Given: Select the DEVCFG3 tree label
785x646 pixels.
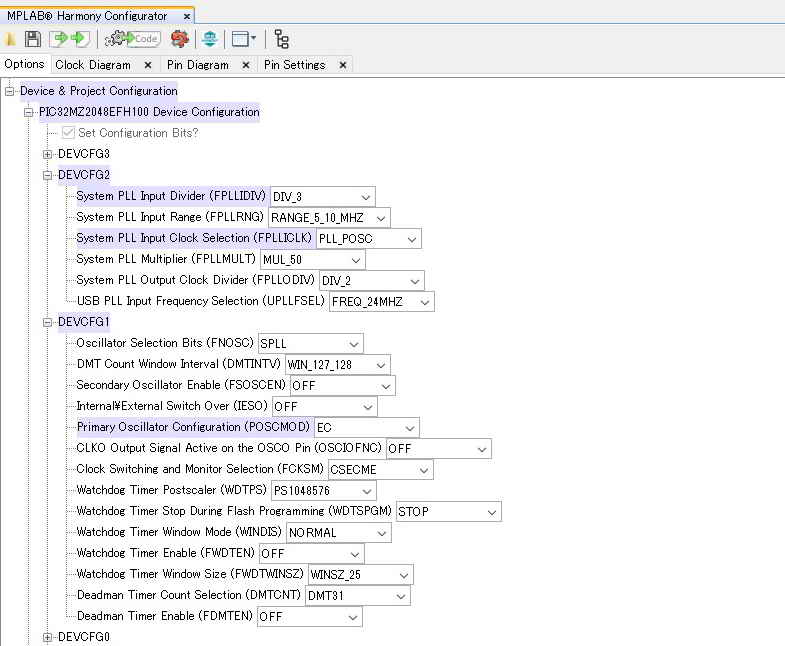Looking at the screenshot, I should (x=84, y=154).
